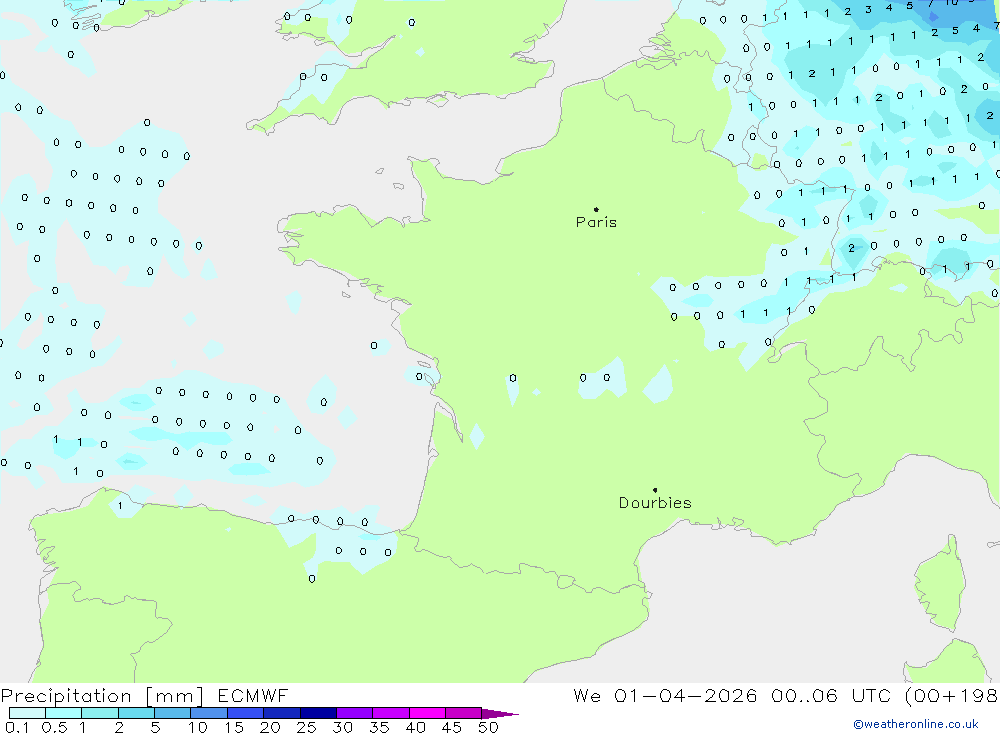Click the Dourbies location dot marker
The height and width of the screenshot is (733, 1000).
pos(655,490)
